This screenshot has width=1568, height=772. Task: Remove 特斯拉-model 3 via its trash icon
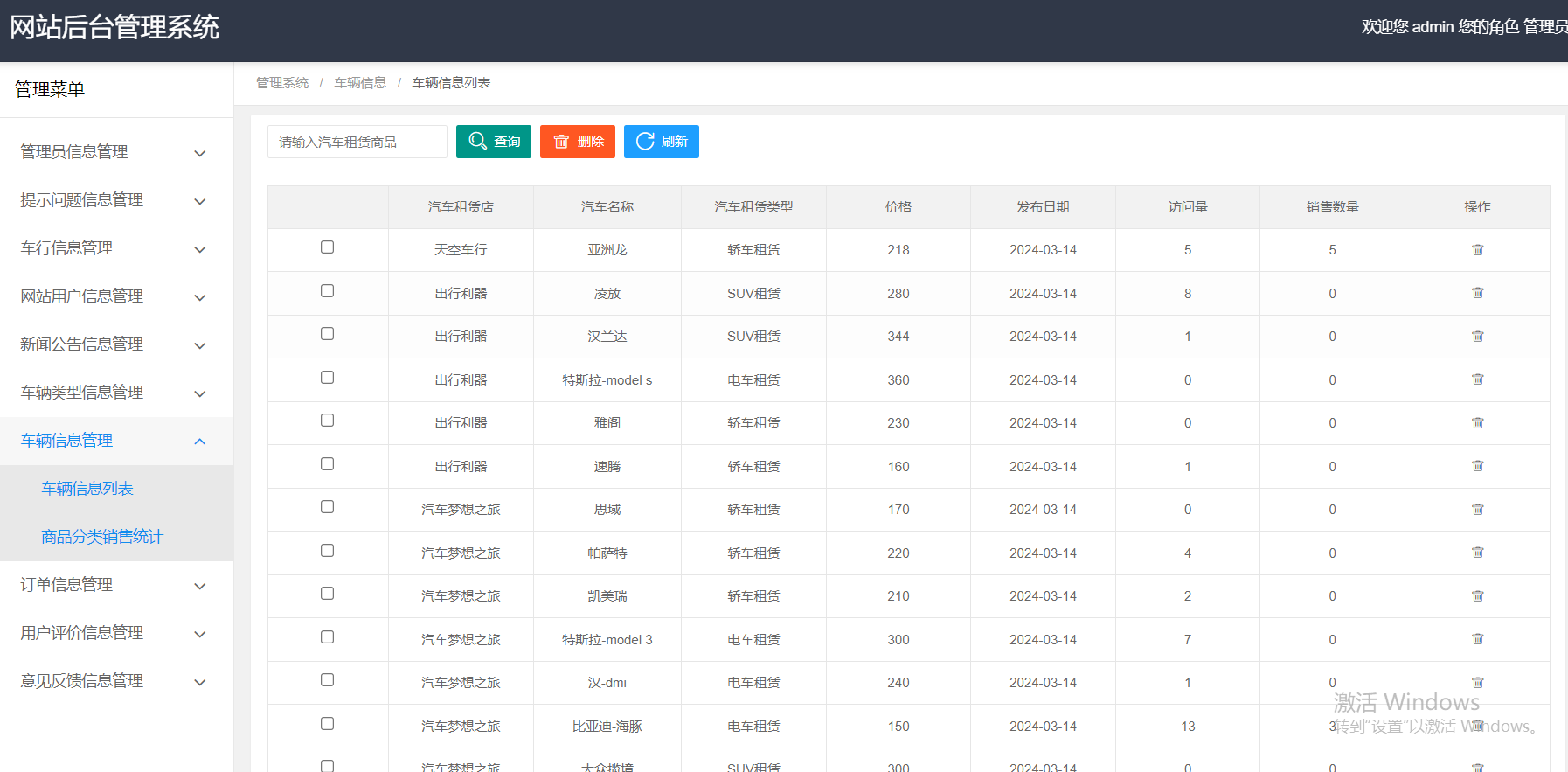click(x=1477, y=639)
